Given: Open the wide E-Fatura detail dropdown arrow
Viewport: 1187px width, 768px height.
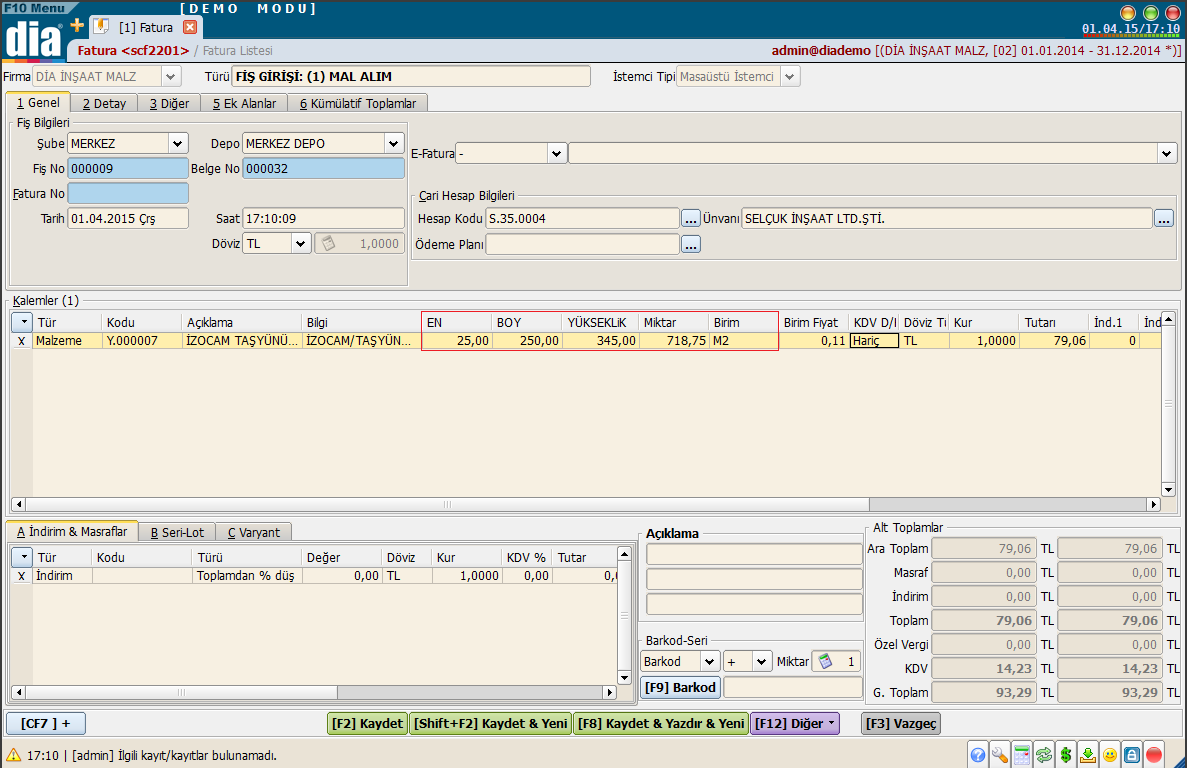Looking at the screenshot, I should [x=1166, y=154].
